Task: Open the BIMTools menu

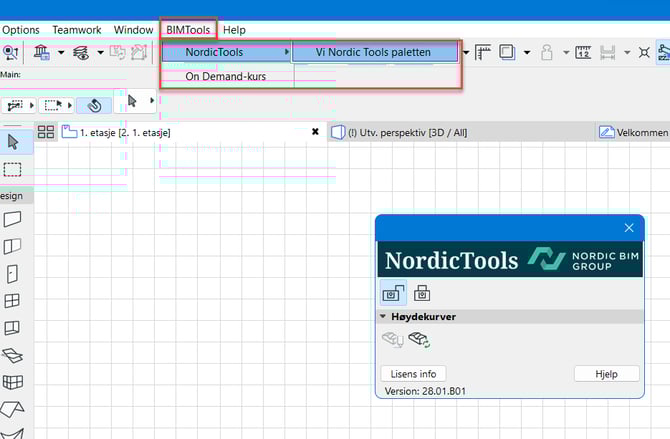Action: 188,30
